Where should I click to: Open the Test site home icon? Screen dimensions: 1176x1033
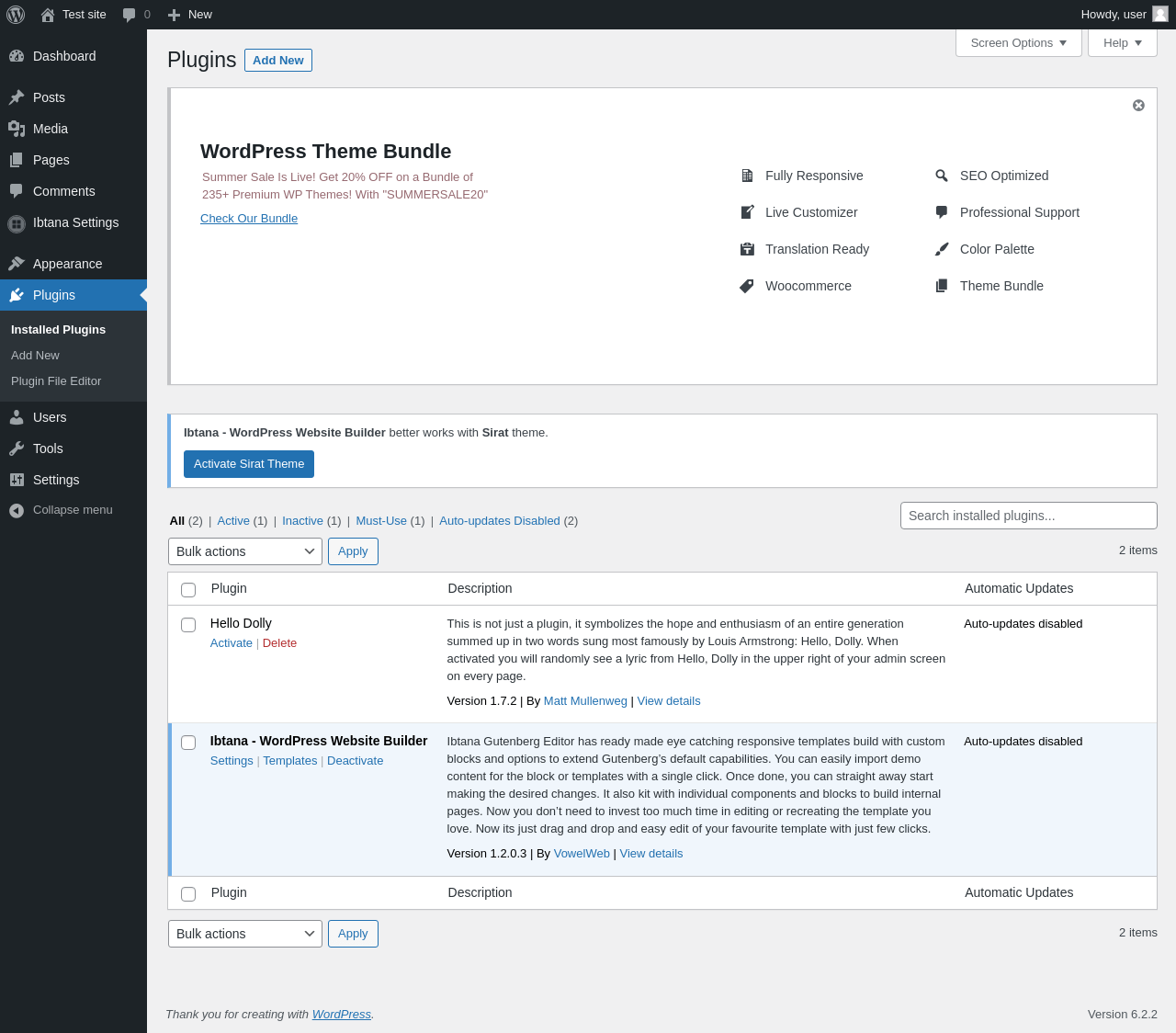48,15
